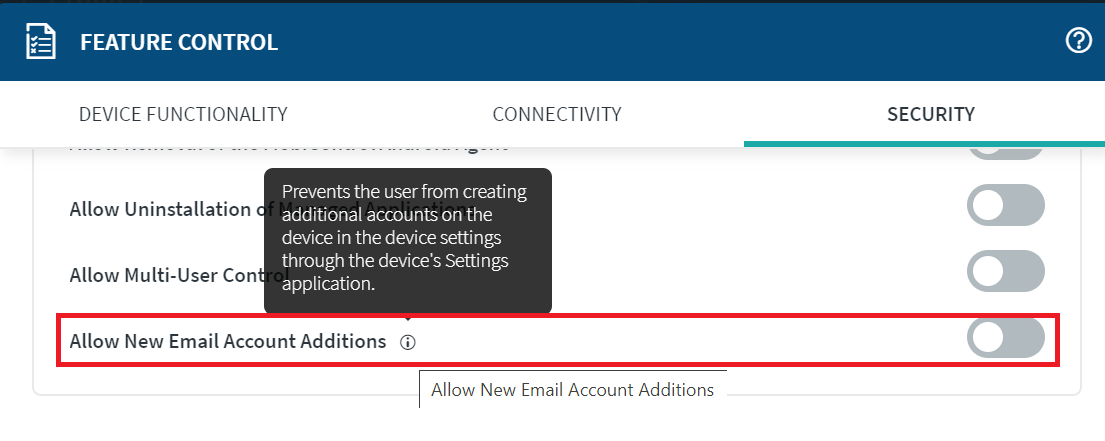Click the Allow New Email Account Additions row label
This screenshot has height=441, width=1105.
coord(228,341)
